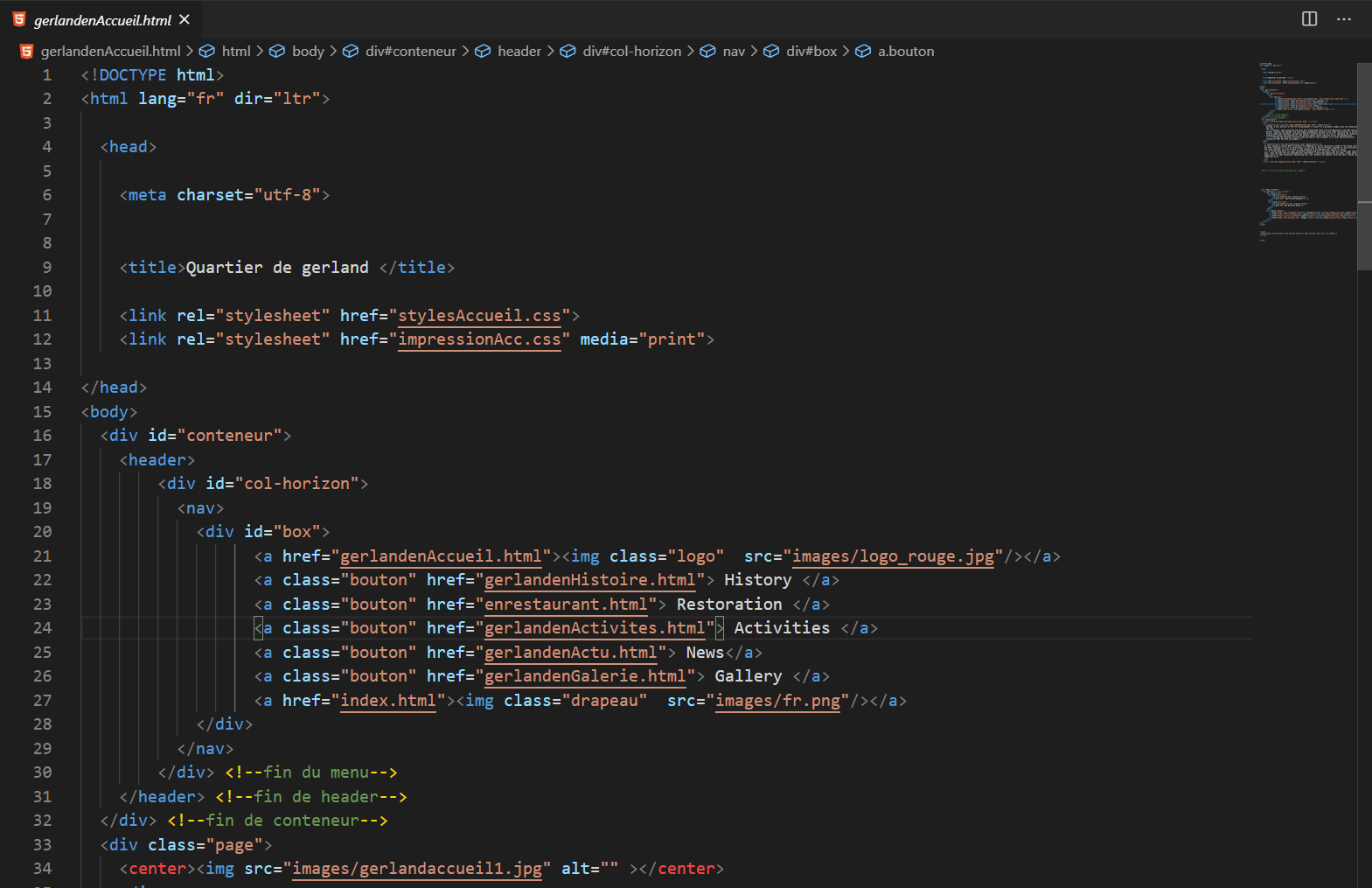Viewport: 1372px width, 888px height.
Task: Click the class="logo" attribute on line 21
Action: coord(667,556)
